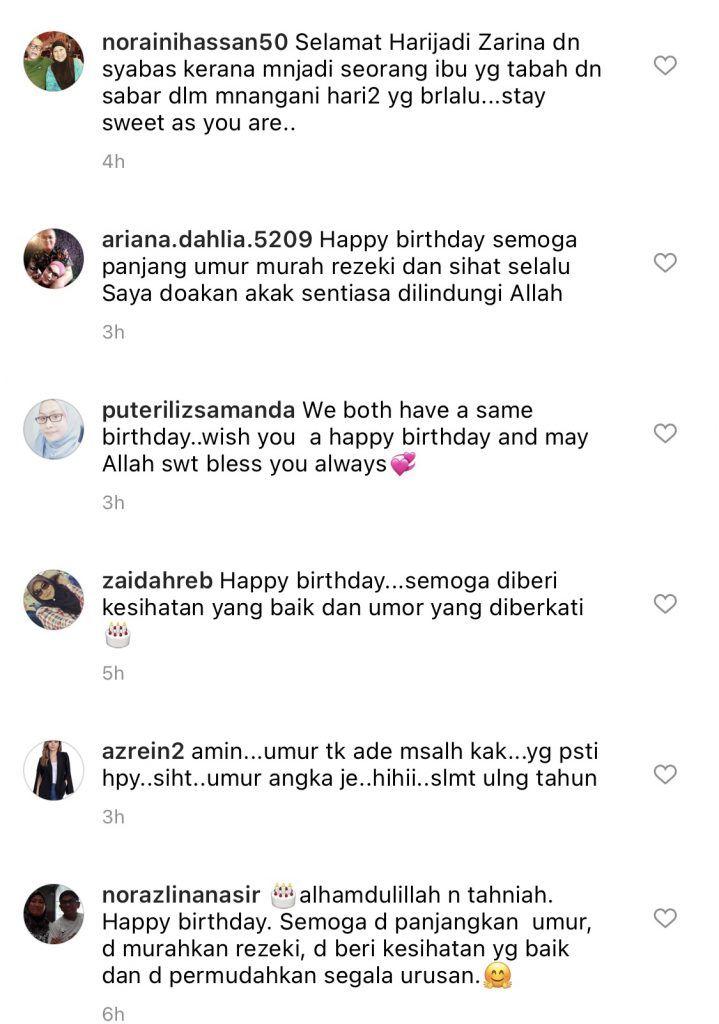Go to puterilizsamanda's username link

click(199, 410)
